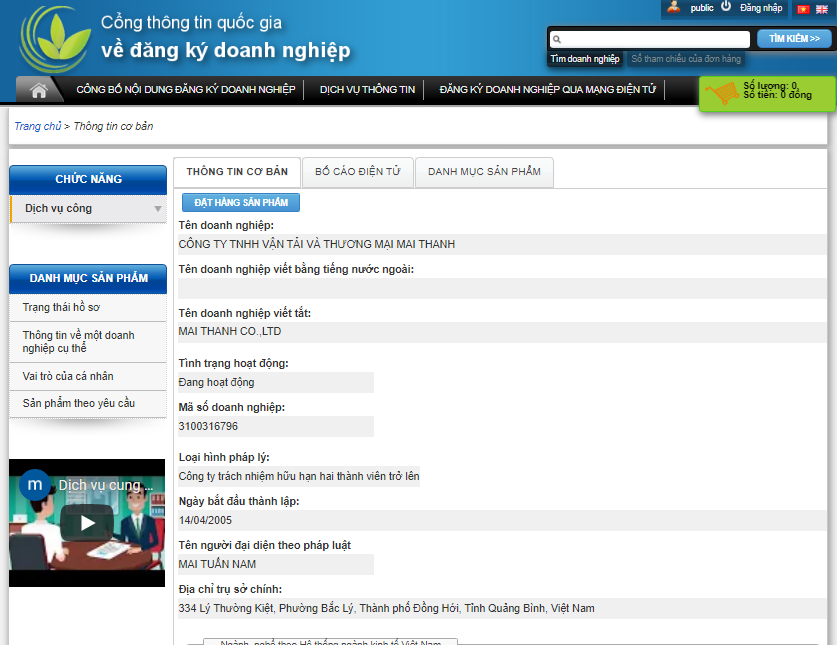
Task: Click the public user avatar icon
Action: (674, 7)
